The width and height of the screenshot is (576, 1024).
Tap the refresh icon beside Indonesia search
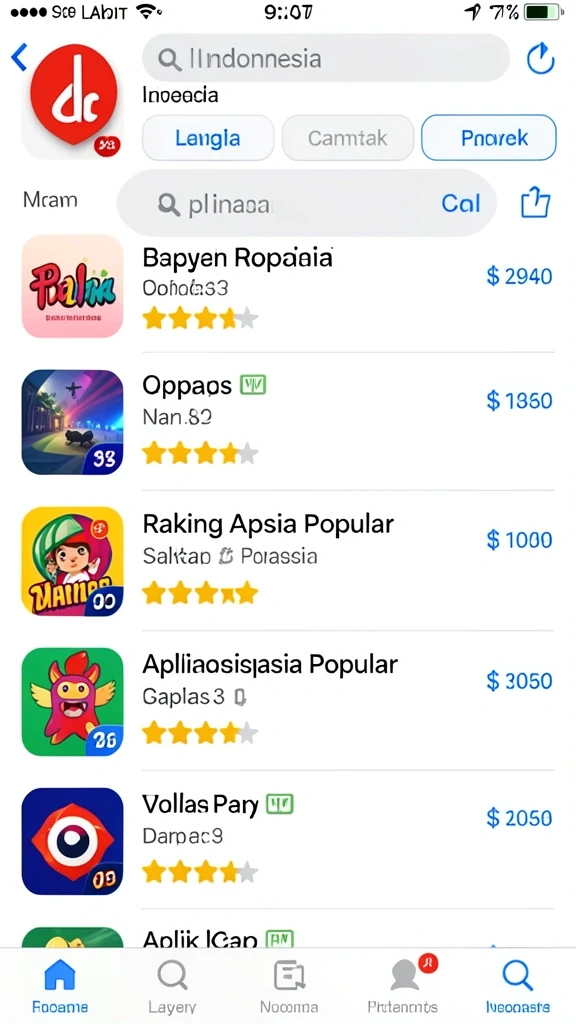[540, 59]
